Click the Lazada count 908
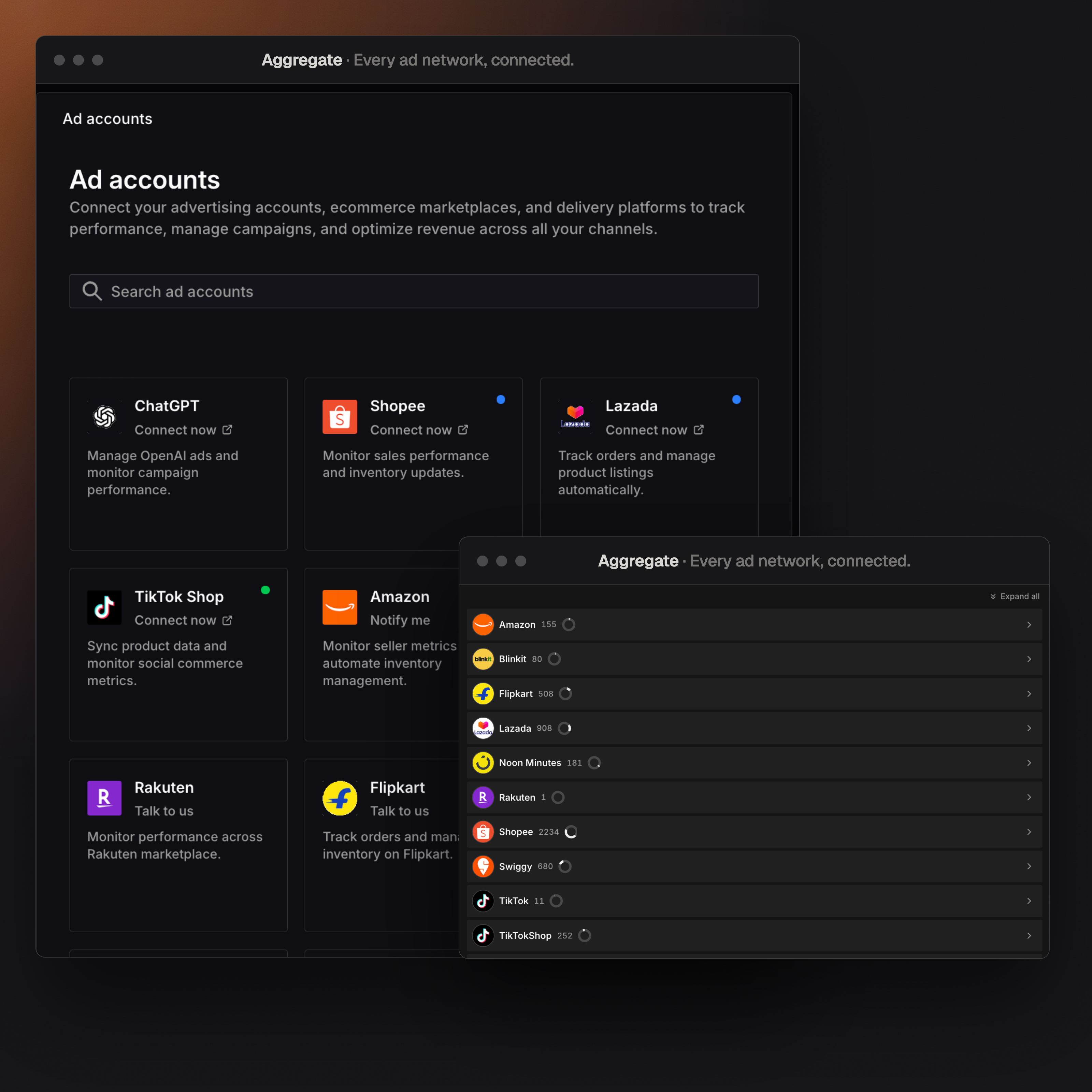 544,728
